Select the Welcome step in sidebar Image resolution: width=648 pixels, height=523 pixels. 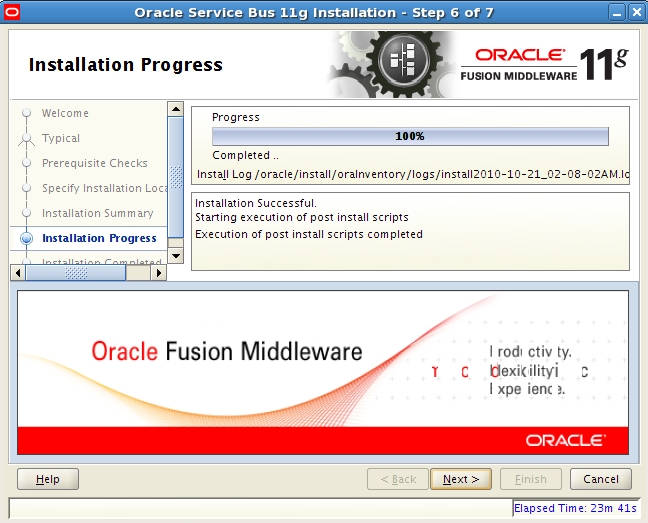[65, 113]
